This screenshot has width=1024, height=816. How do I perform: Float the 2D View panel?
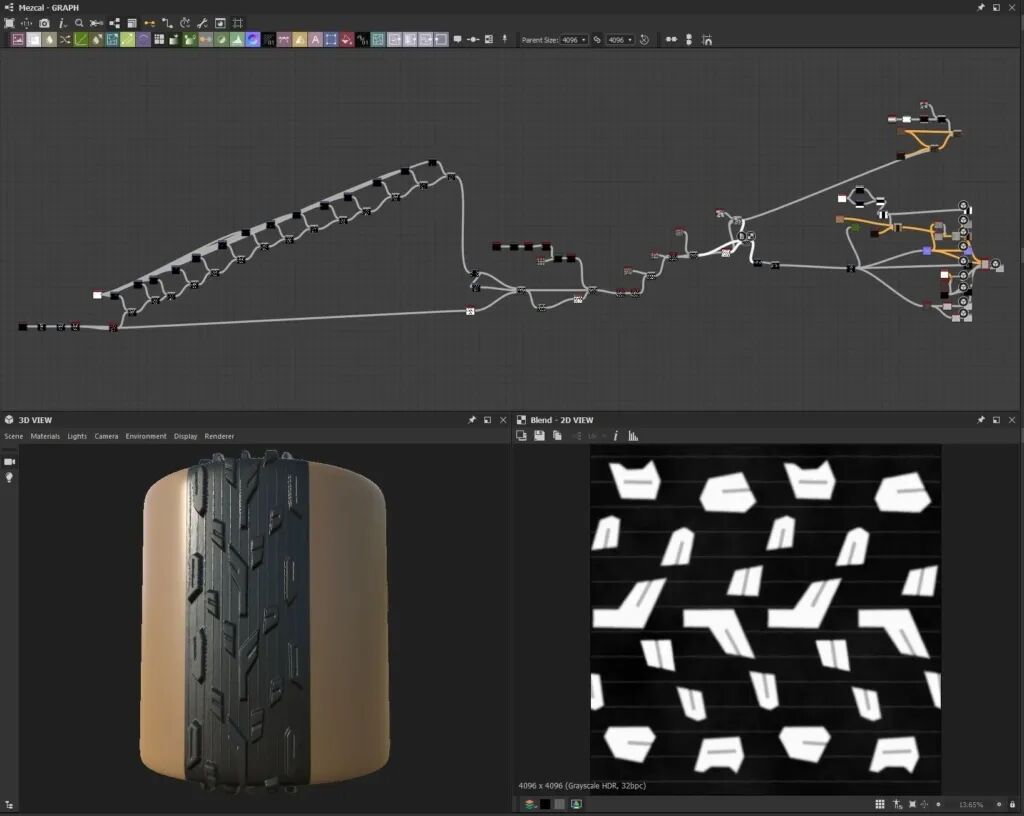click(996, 420)
